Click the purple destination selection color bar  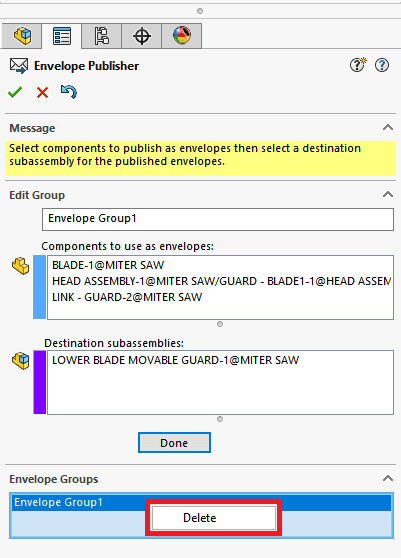point(40,382)
